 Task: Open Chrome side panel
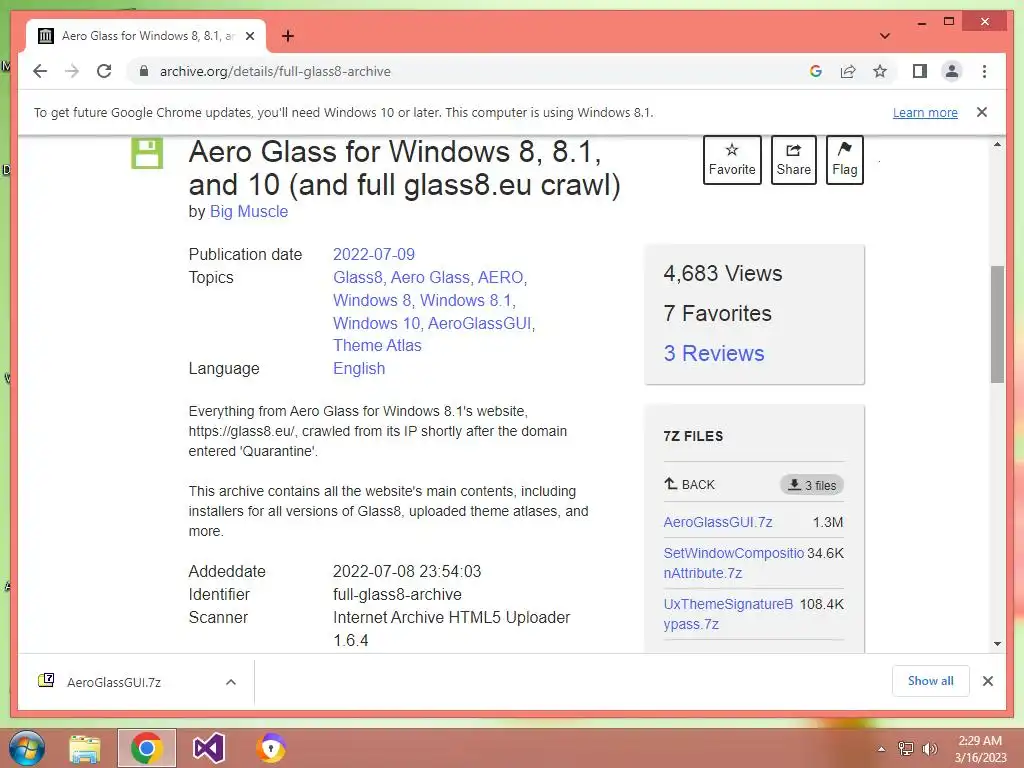point(920,71)
